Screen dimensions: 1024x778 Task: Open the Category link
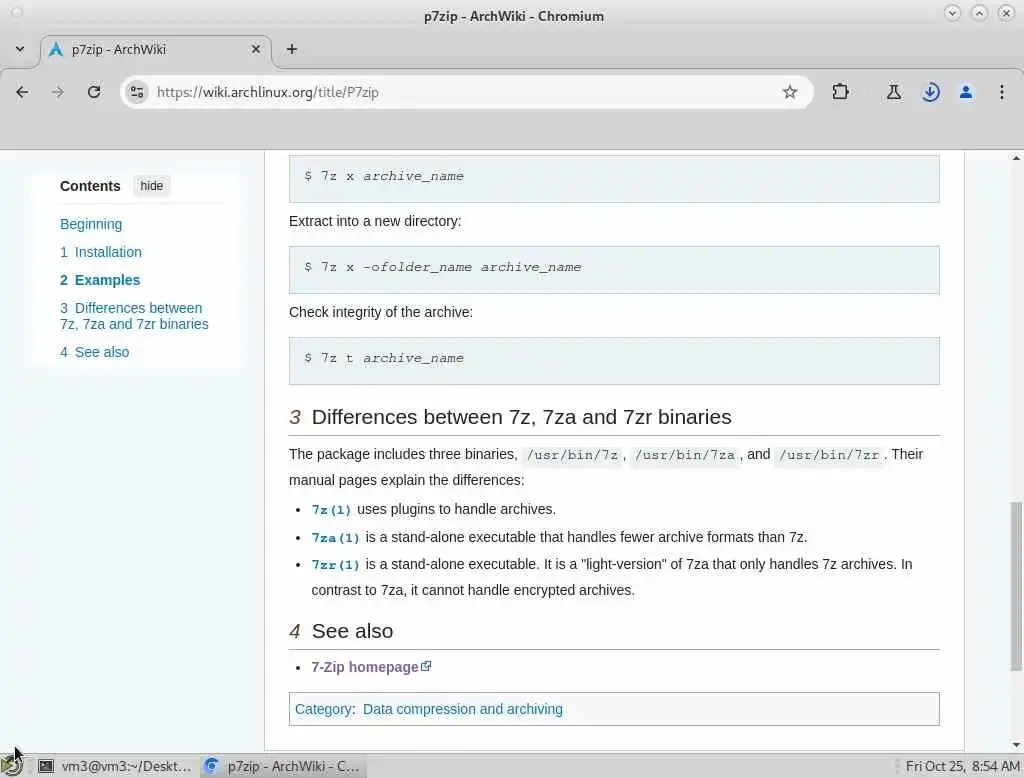(x=323, y=709)
